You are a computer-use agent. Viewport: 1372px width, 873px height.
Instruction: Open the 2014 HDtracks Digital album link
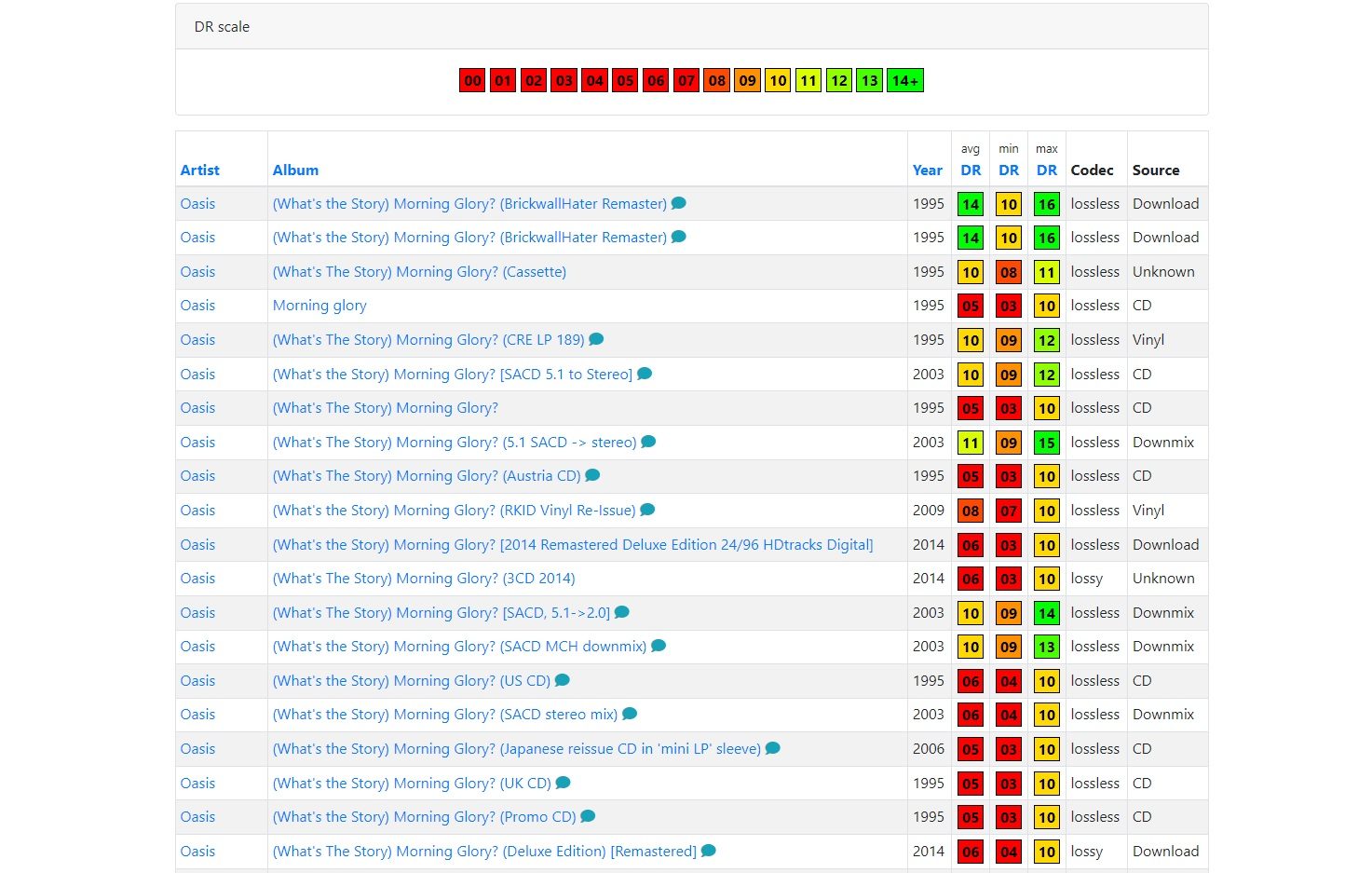573,544
